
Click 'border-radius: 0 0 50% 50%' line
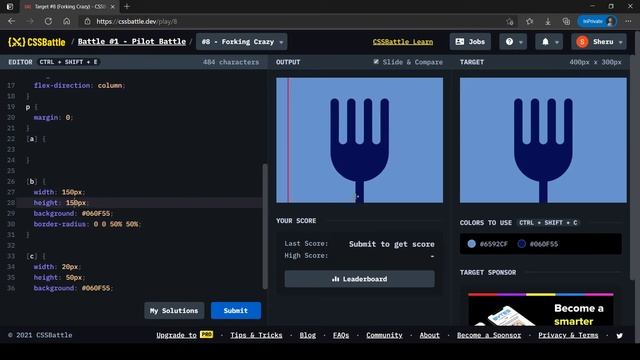click(x=87, y=224)
